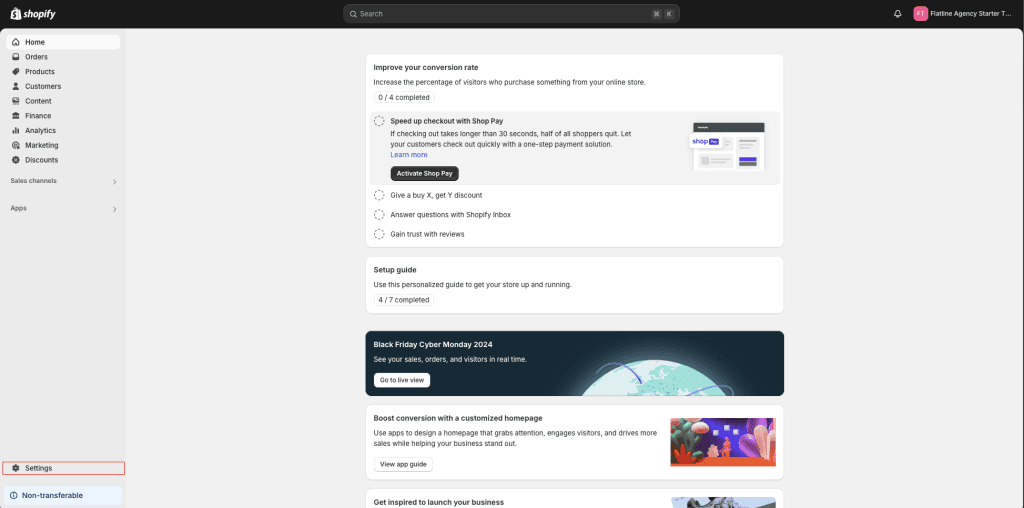Open Discounts menu item
This screenshot has width=1024, height=508.
(63, 160)
